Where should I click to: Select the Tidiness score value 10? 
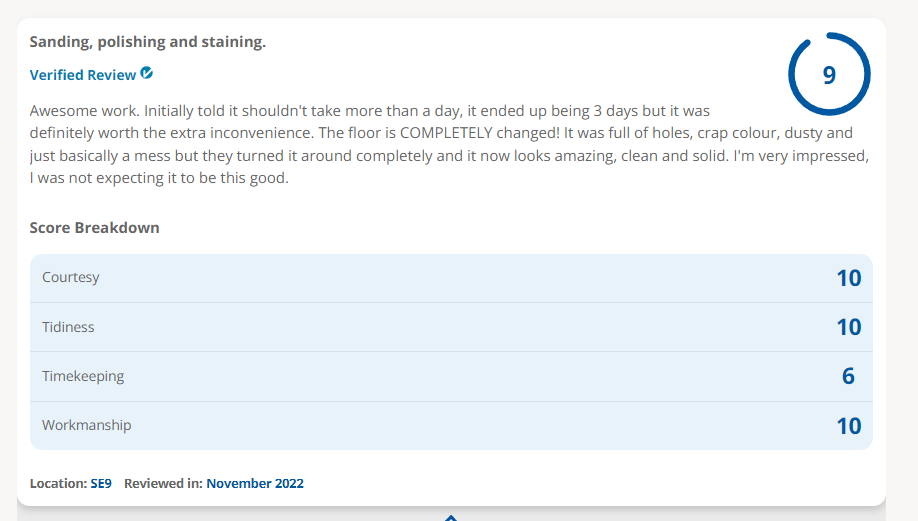[848, 327]
